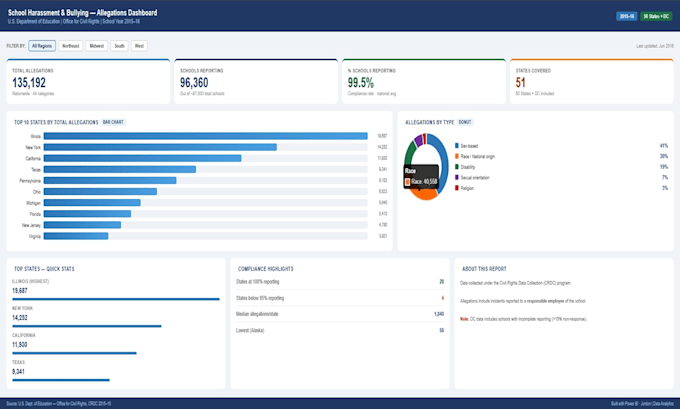Click the 41% Sex-based percentage
The image size is (680, 409).
(x=664, y=146)
